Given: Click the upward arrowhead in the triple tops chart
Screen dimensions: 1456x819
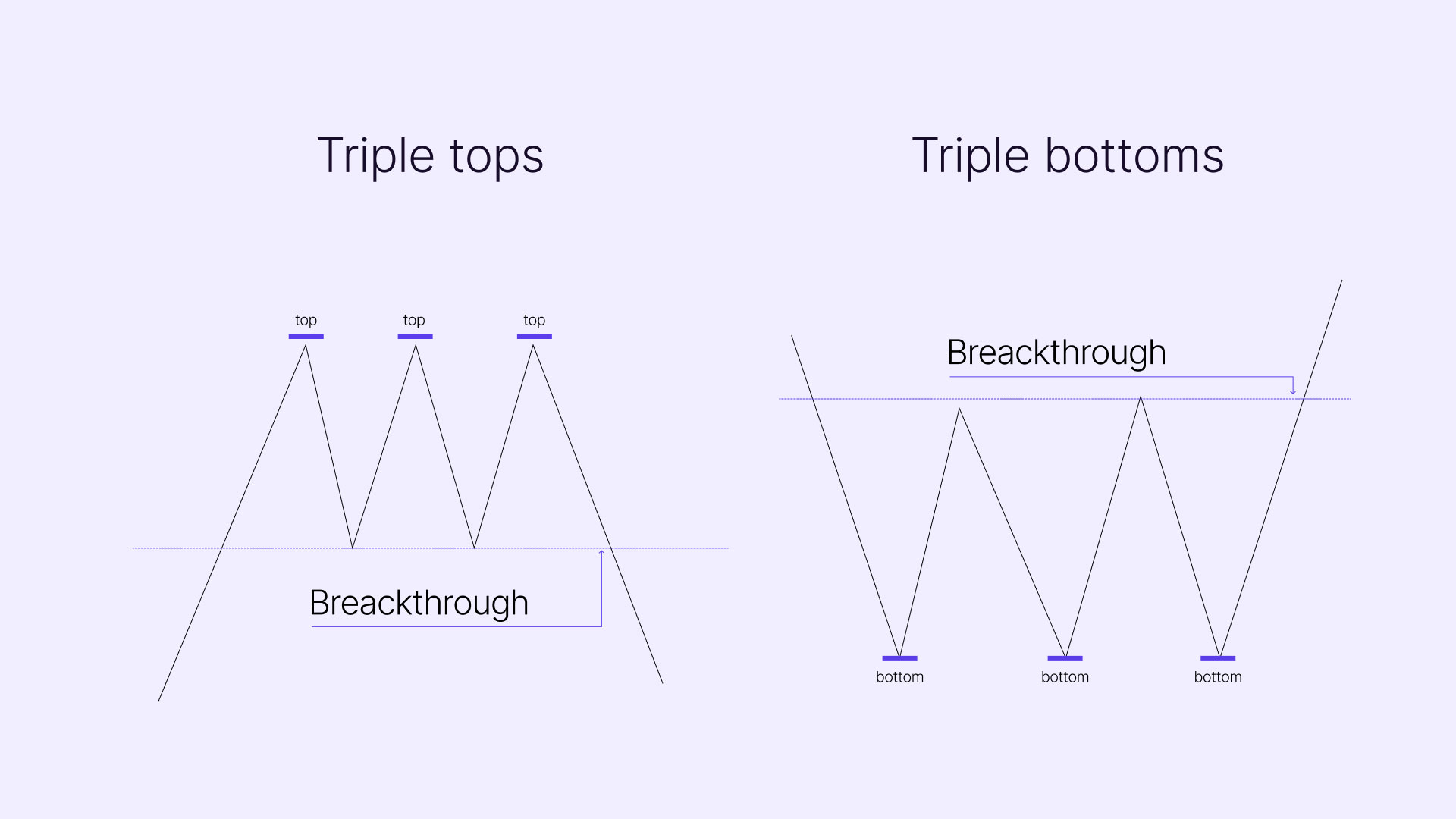Looking at the screenshot, I should pos(601,553).
